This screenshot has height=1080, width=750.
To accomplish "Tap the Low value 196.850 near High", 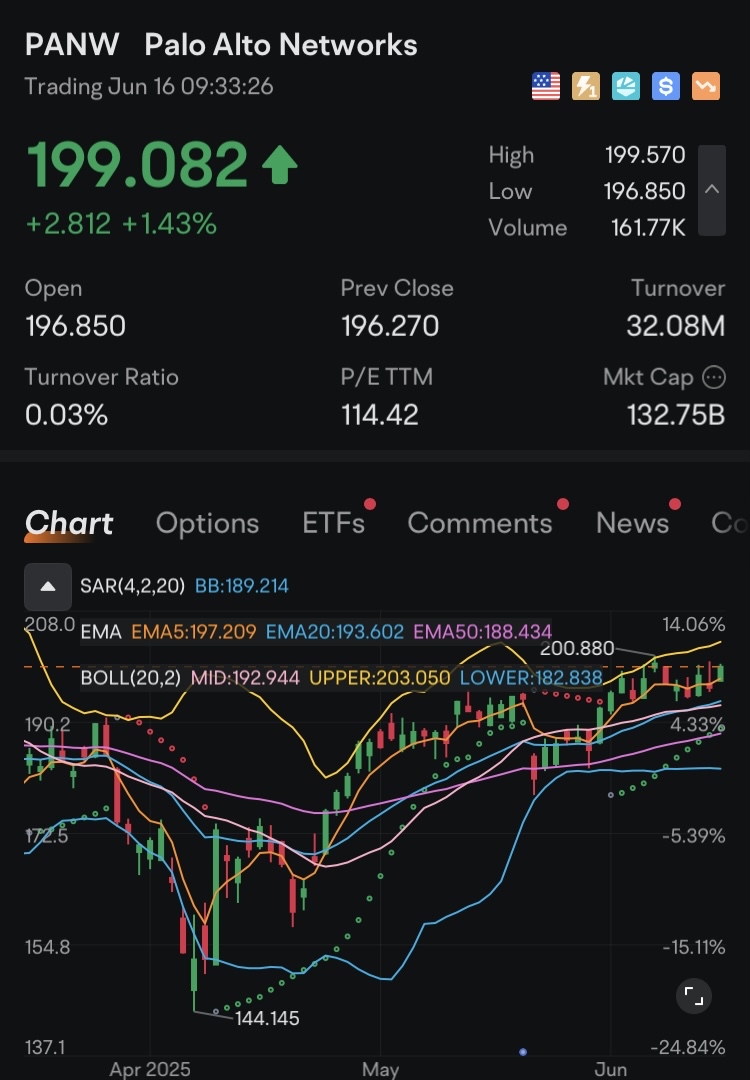I will (x=645, y=191).
